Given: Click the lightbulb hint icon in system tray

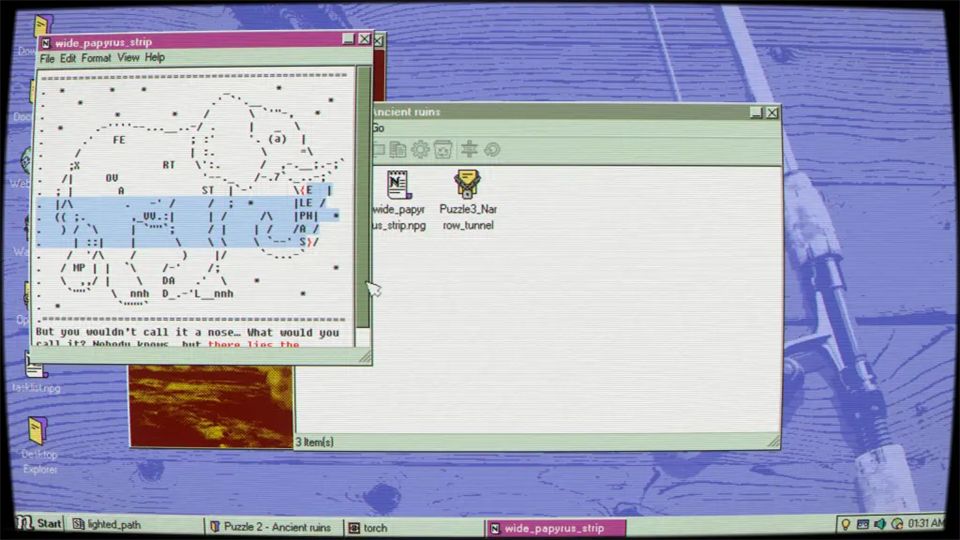Looking at the screenshot, I should point(846,524).
